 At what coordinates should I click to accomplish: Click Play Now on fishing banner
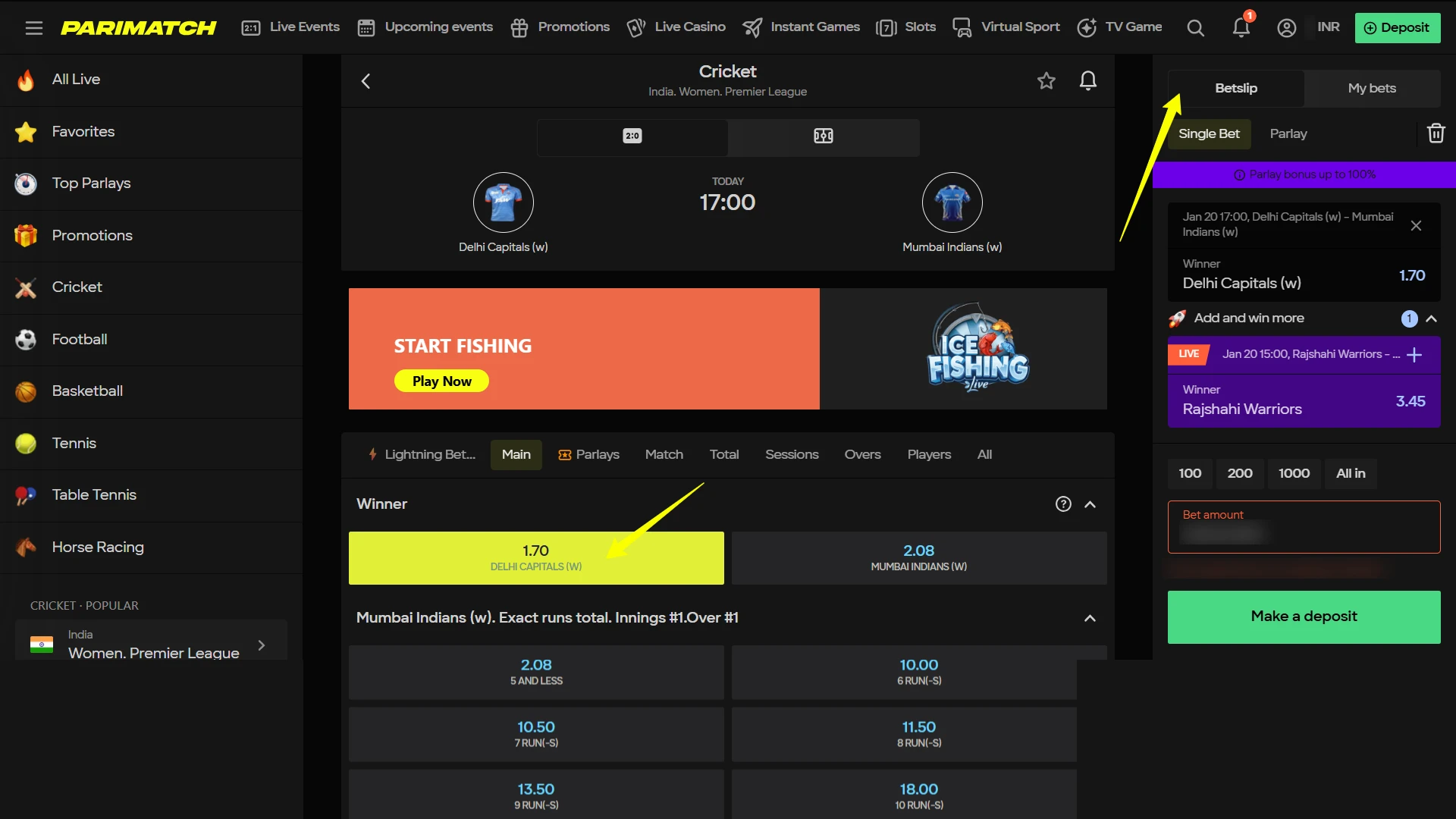coord(441,381)
